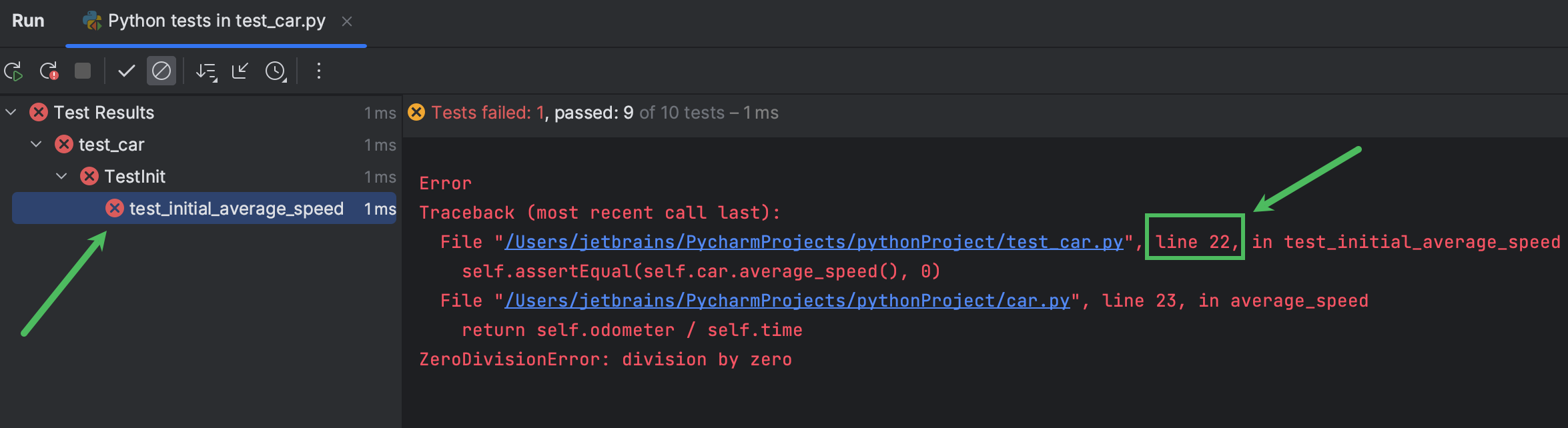Open the test_car.py traceback file link
This screenshot has width=1568, height=428.
tap(813, 242)
